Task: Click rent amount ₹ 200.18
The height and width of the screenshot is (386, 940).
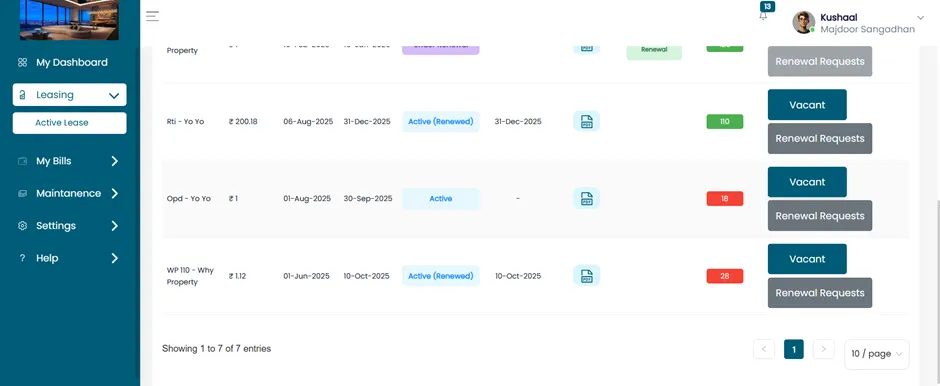Action: [243, 122]
